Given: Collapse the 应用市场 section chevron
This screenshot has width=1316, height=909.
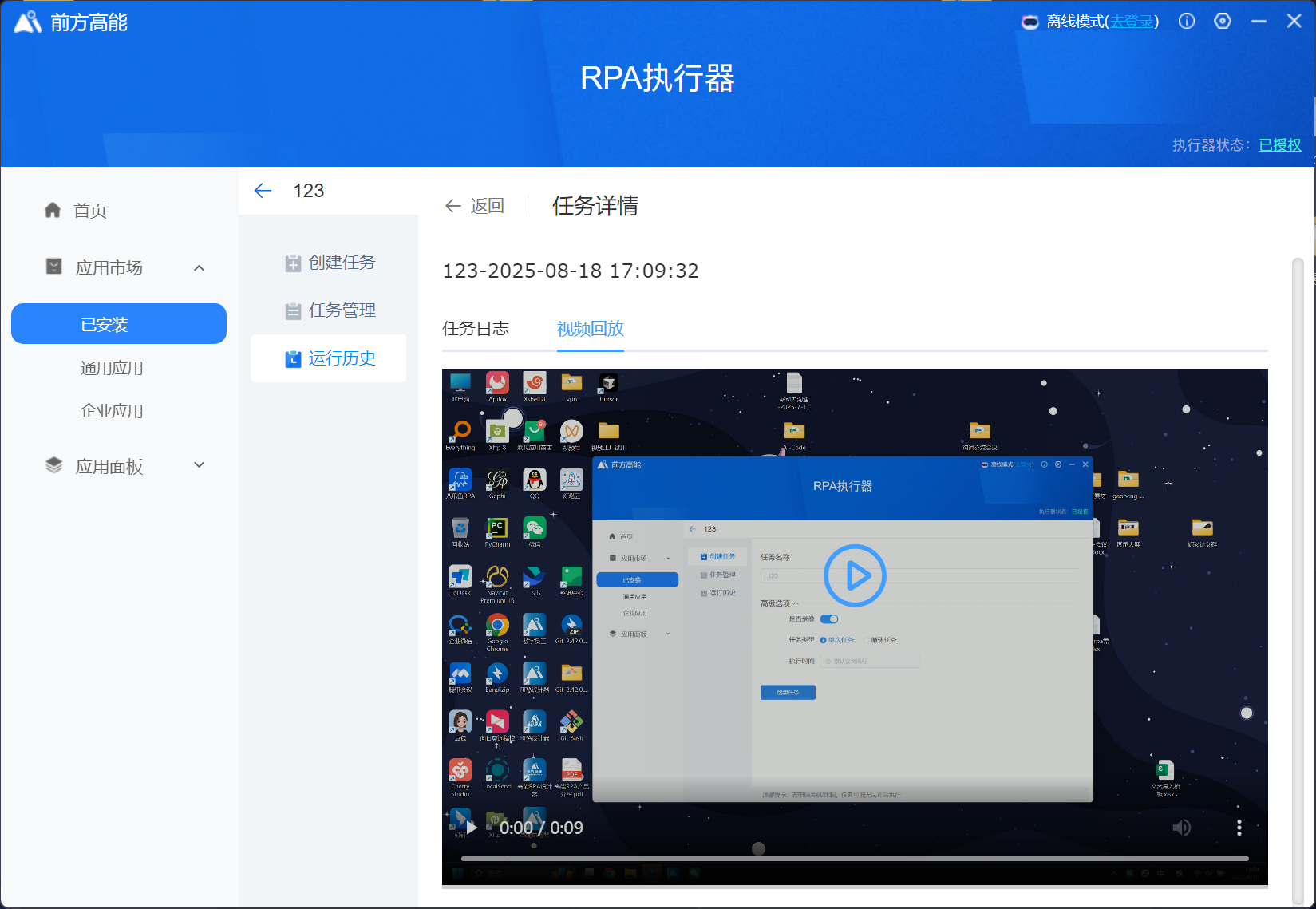Looking at the screenshot, I should [200, 268].
